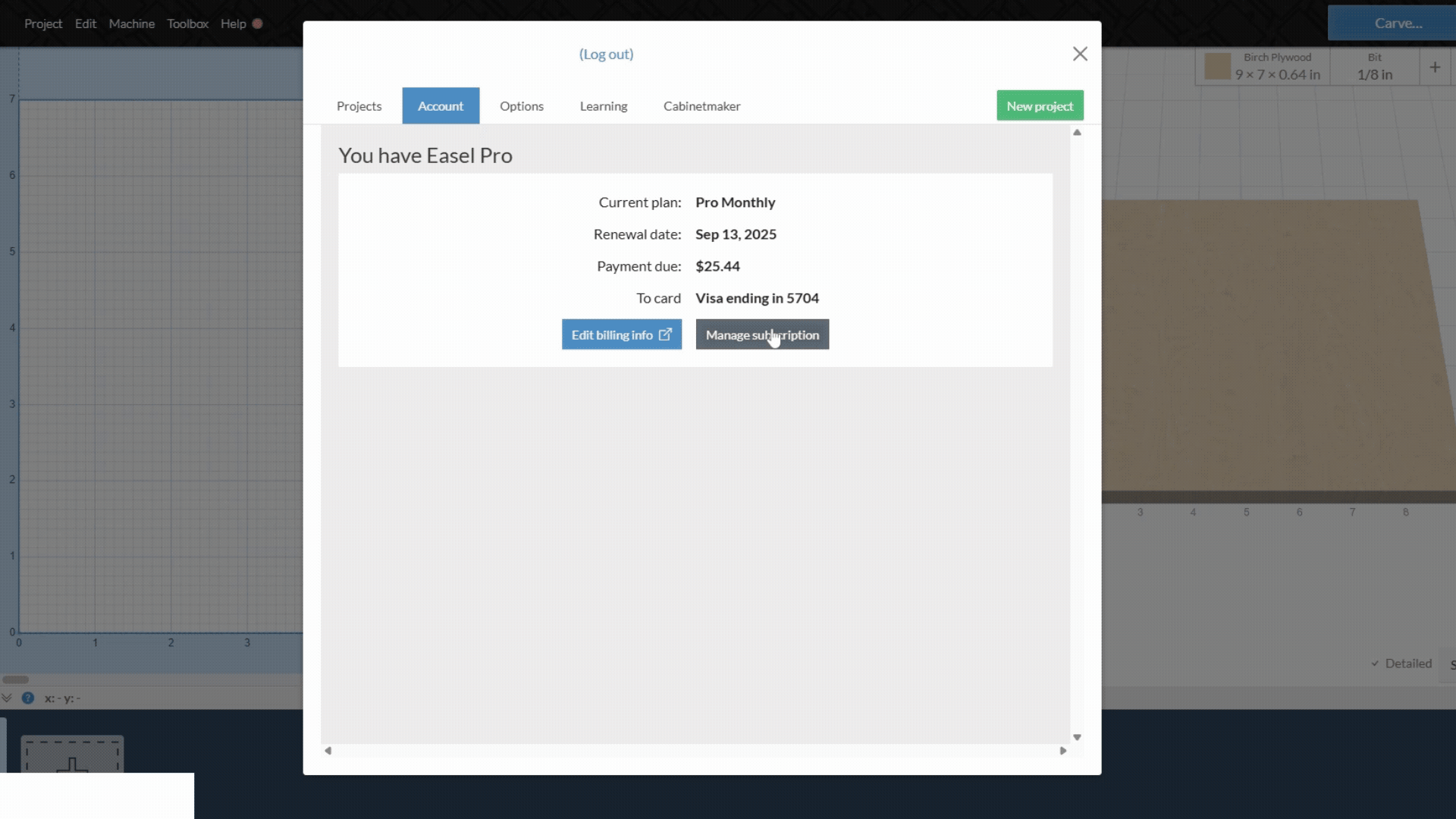Image resolution: width=1456 pixels, height=819 pixels.
Task: Collapse the status bar via double-chevron
Action: point(7,698)
